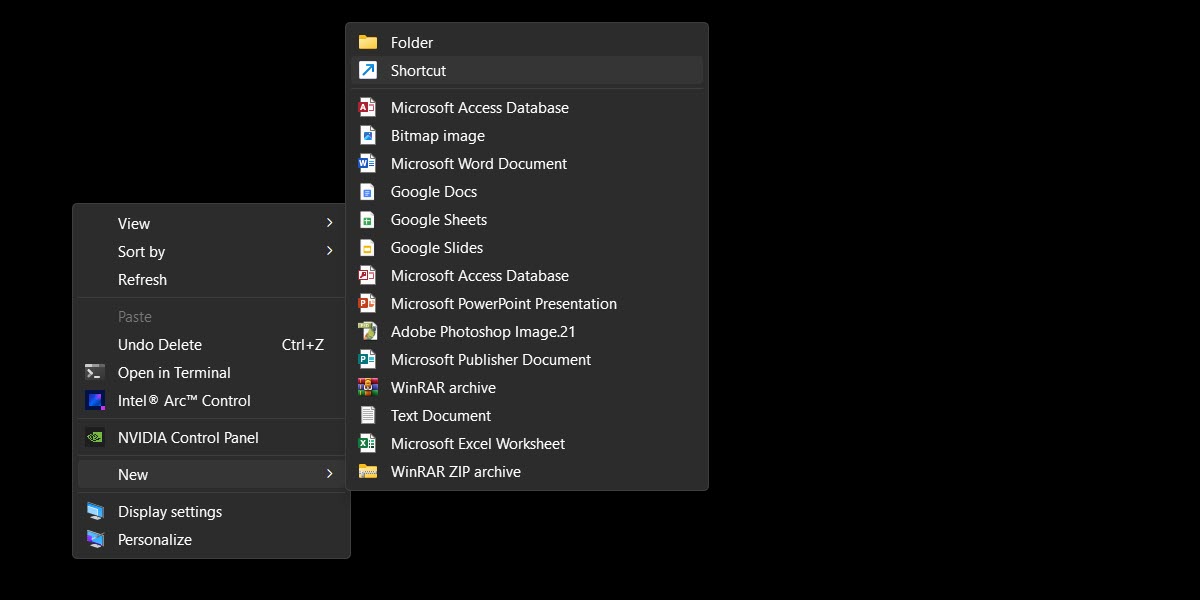Image resolution: width=1200 pixels, height=600 pixels.
Task: Open the New submenu arrow
Action: pos(330,474)
